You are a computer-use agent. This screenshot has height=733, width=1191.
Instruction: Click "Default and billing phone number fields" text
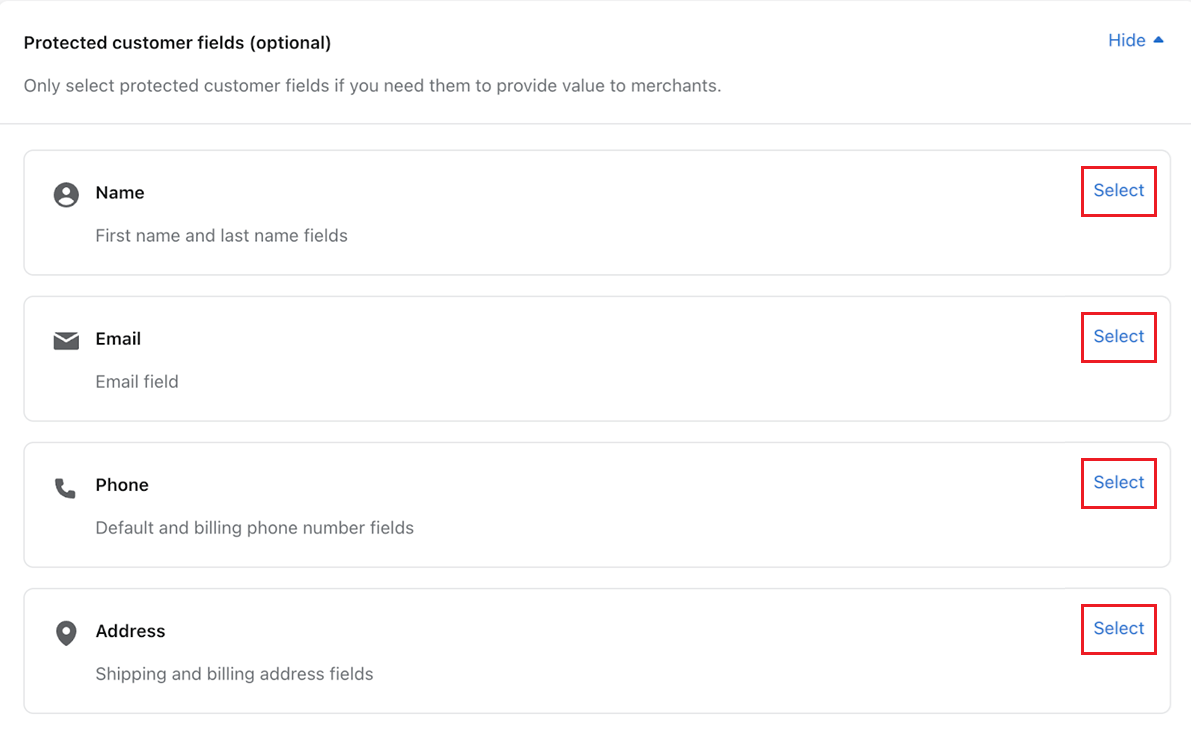coord(254,528)
